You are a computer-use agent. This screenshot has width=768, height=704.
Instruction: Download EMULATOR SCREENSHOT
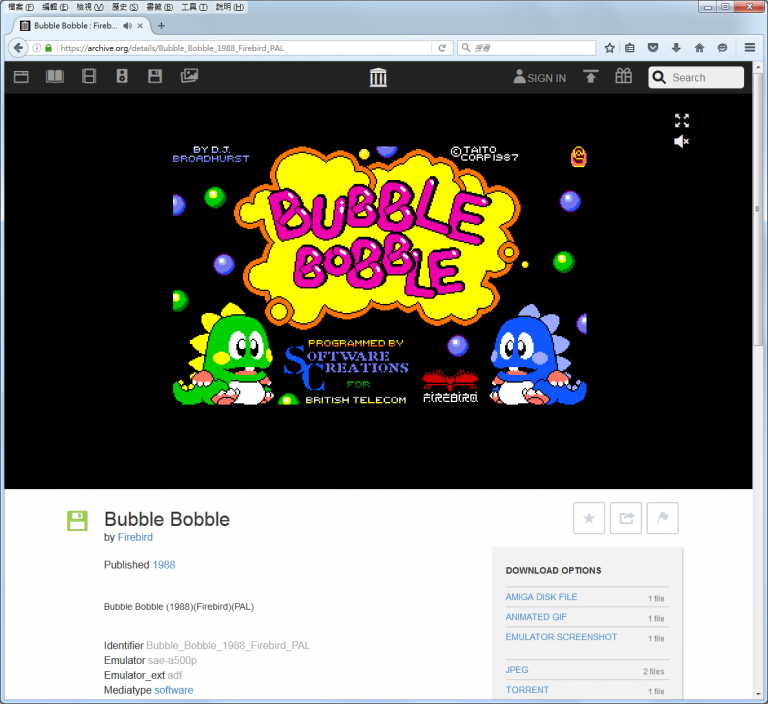561,637
